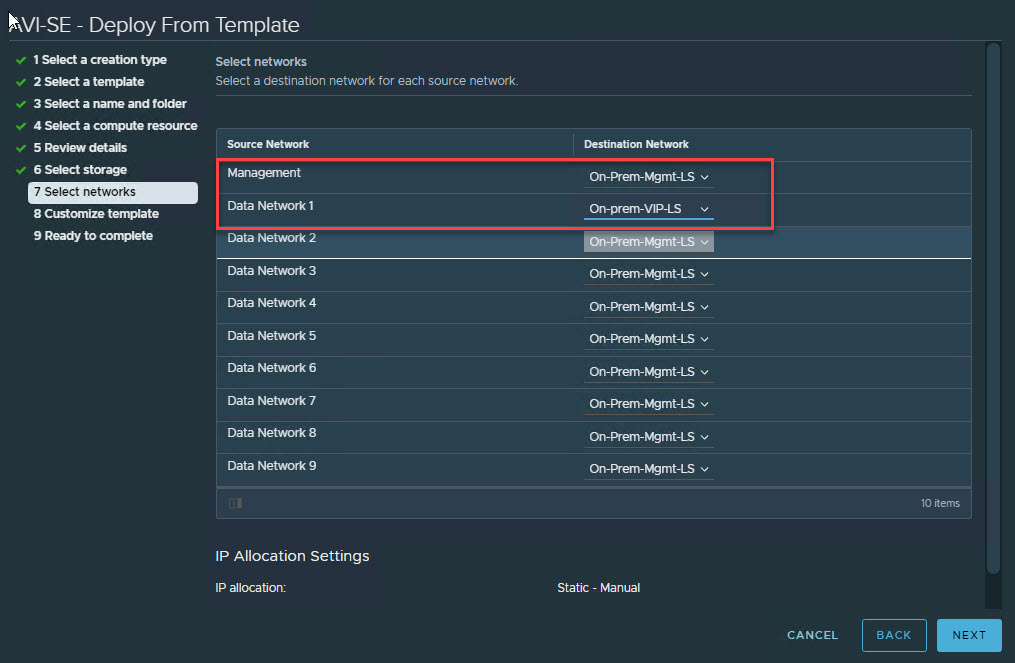Click the BACK button
The height and width of the screenshot is (663, 1015).
tap(893, 635)
